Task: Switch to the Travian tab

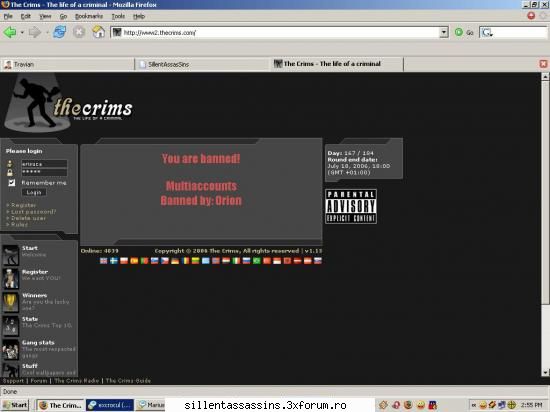Action: tap(67, 65)
